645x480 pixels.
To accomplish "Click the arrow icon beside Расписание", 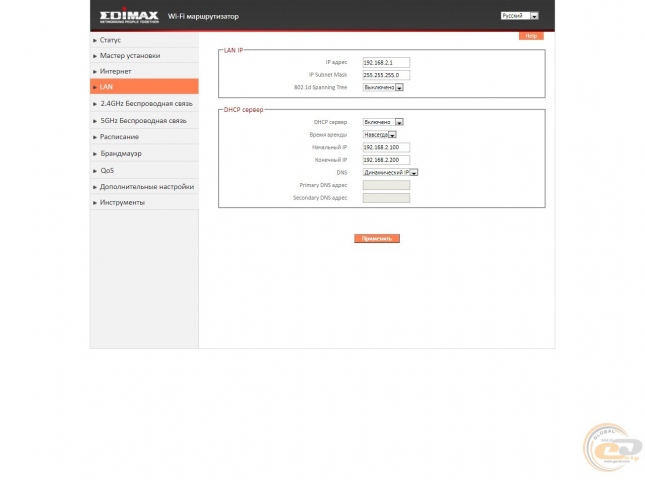I will coord(95,137).
